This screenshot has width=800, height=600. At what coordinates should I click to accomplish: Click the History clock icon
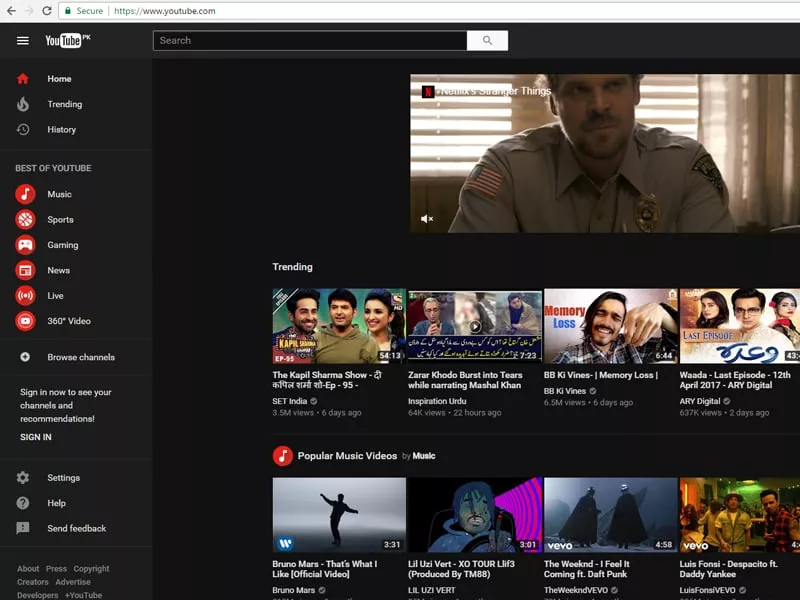[22, 130]
